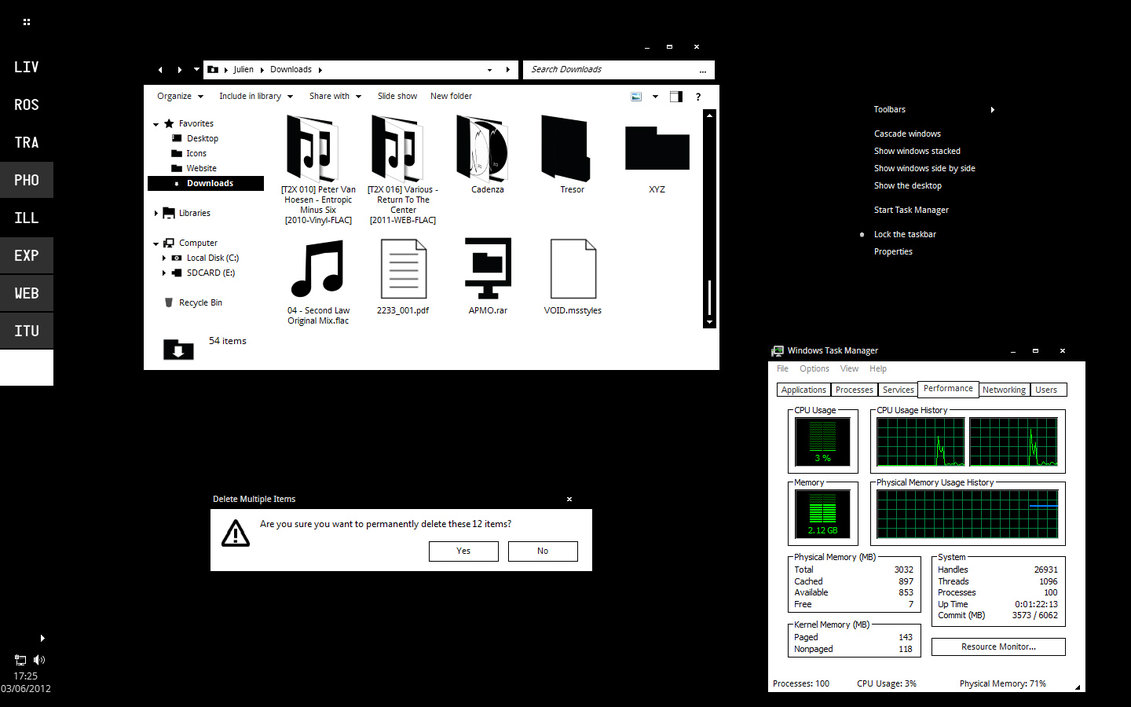This screenshot has width=1131, height=707.
Task: Toggle Lock the taskbar option
Action: pos(904,234)
